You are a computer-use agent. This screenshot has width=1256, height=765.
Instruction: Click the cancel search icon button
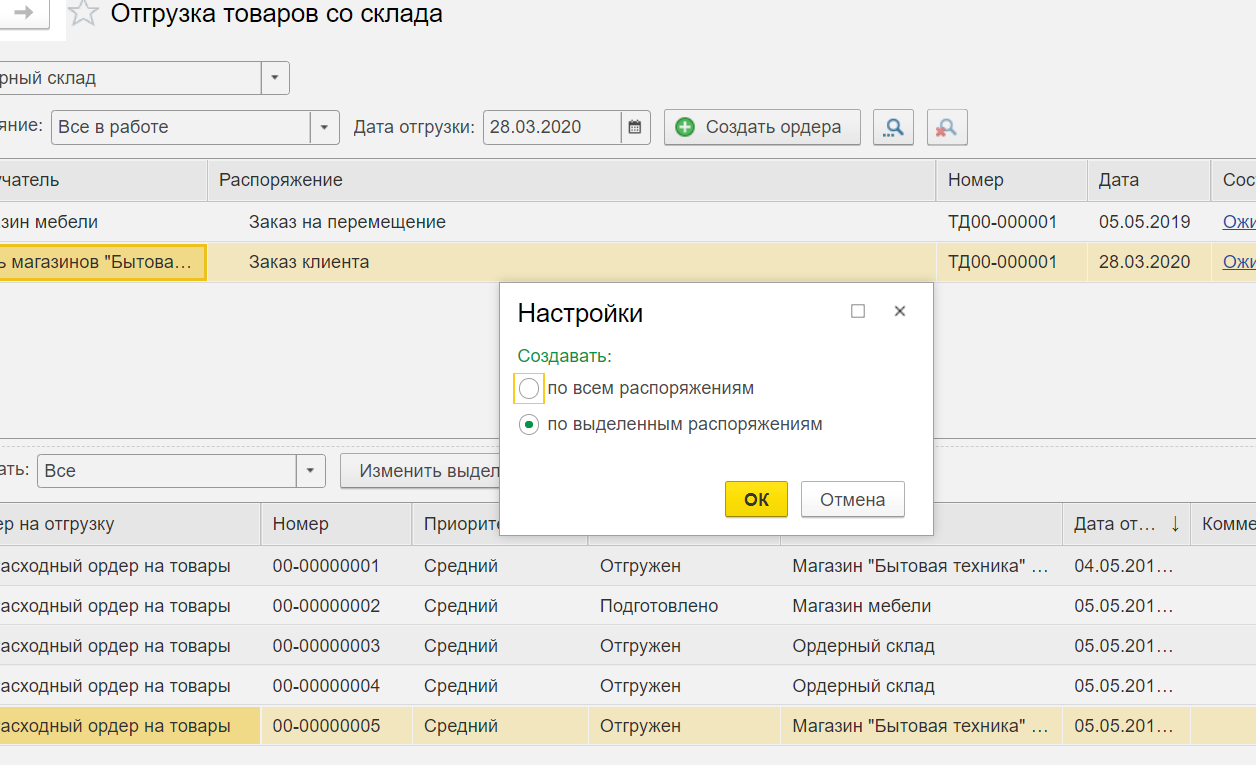click(946, 127)
